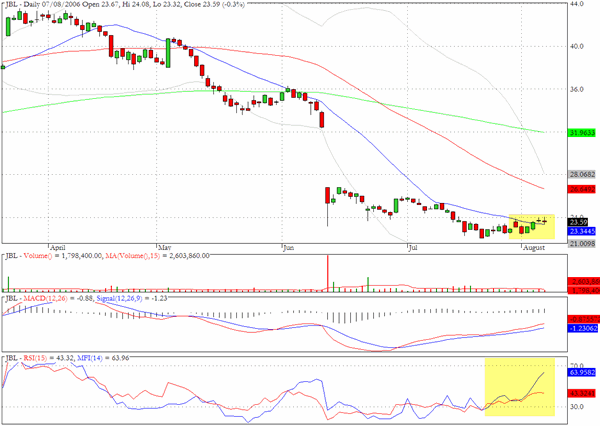The height and width of the screenshot is (426, 600).
Task: Click the 44.0 price axis label
Action: [577, 4]
